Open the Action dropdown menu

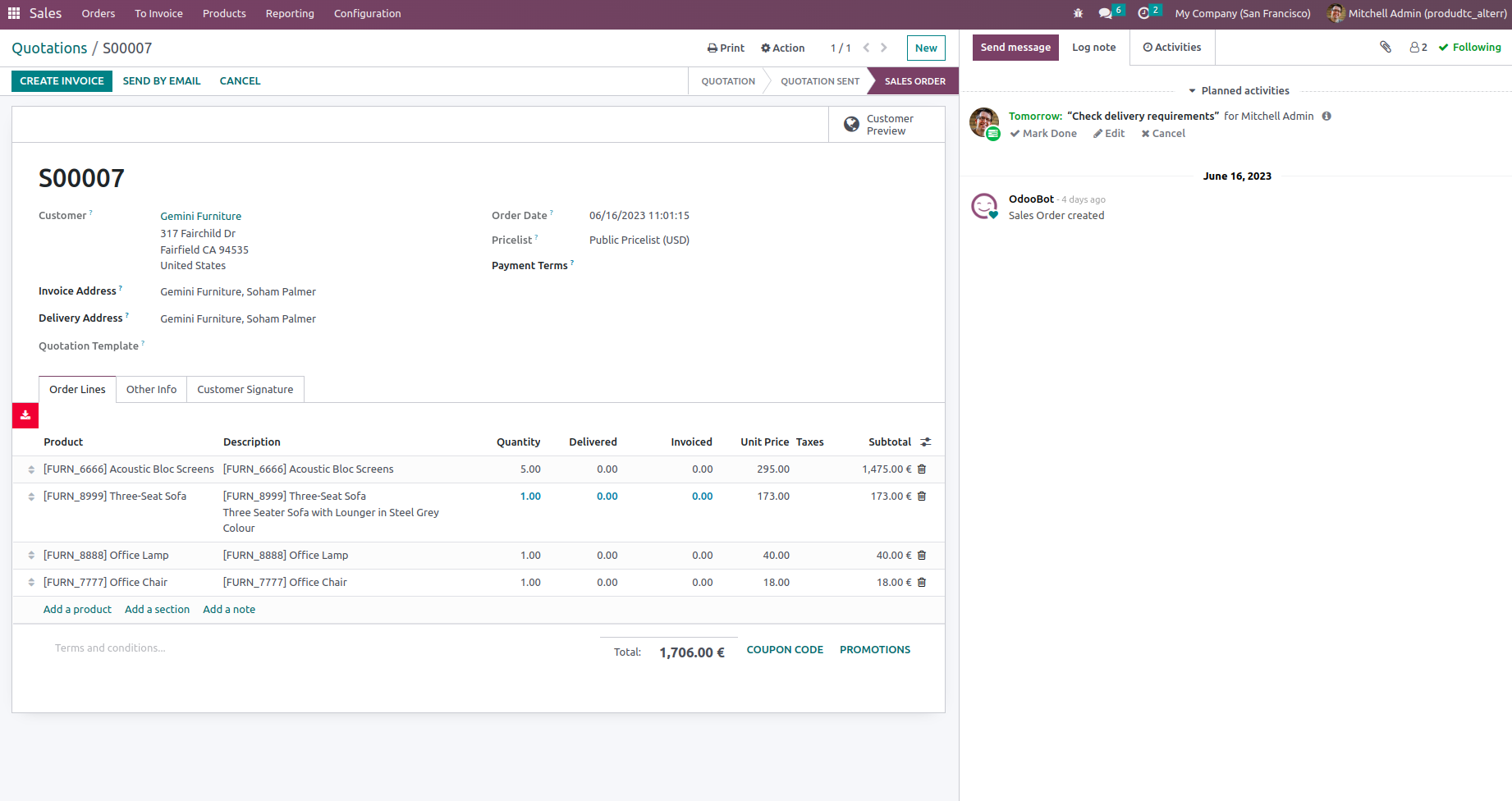tap(782, 48)
